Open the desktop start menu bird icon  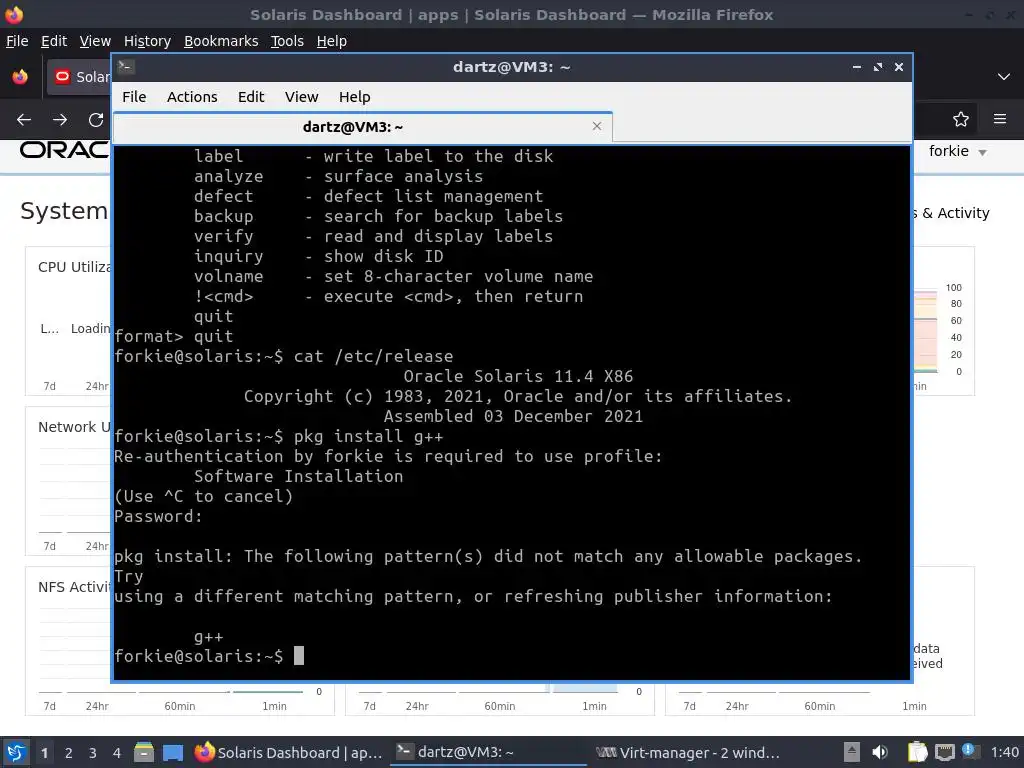[16, 752]
